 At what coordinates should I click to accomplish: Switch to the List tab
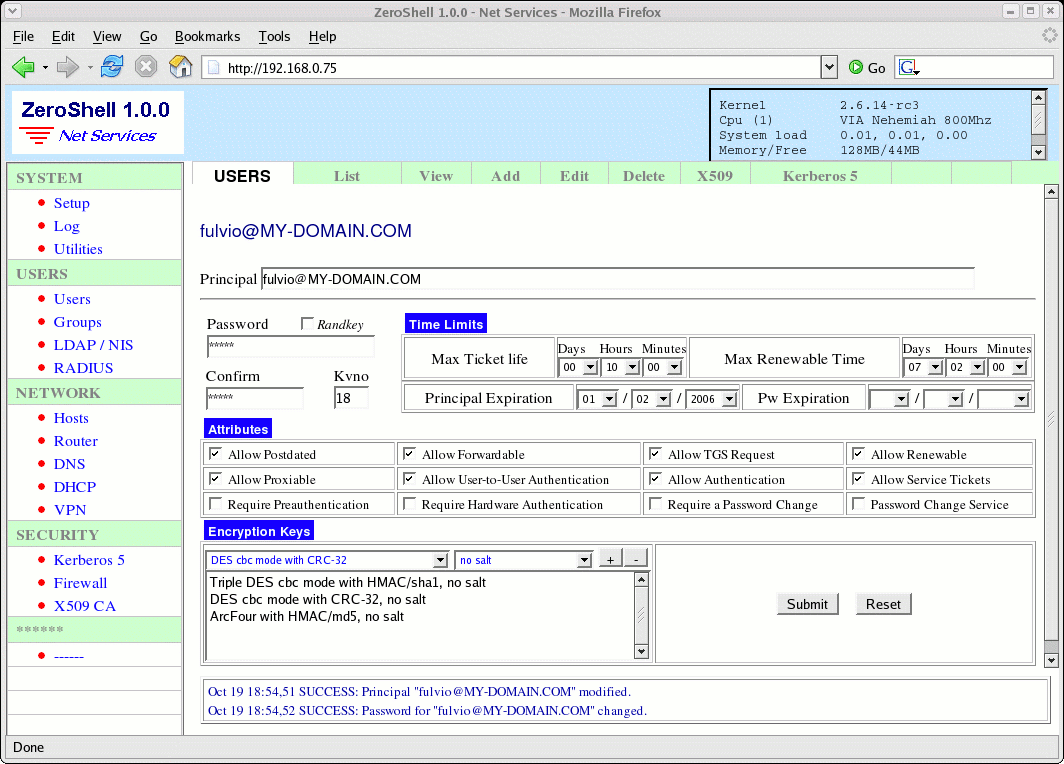tap(347, 176)
